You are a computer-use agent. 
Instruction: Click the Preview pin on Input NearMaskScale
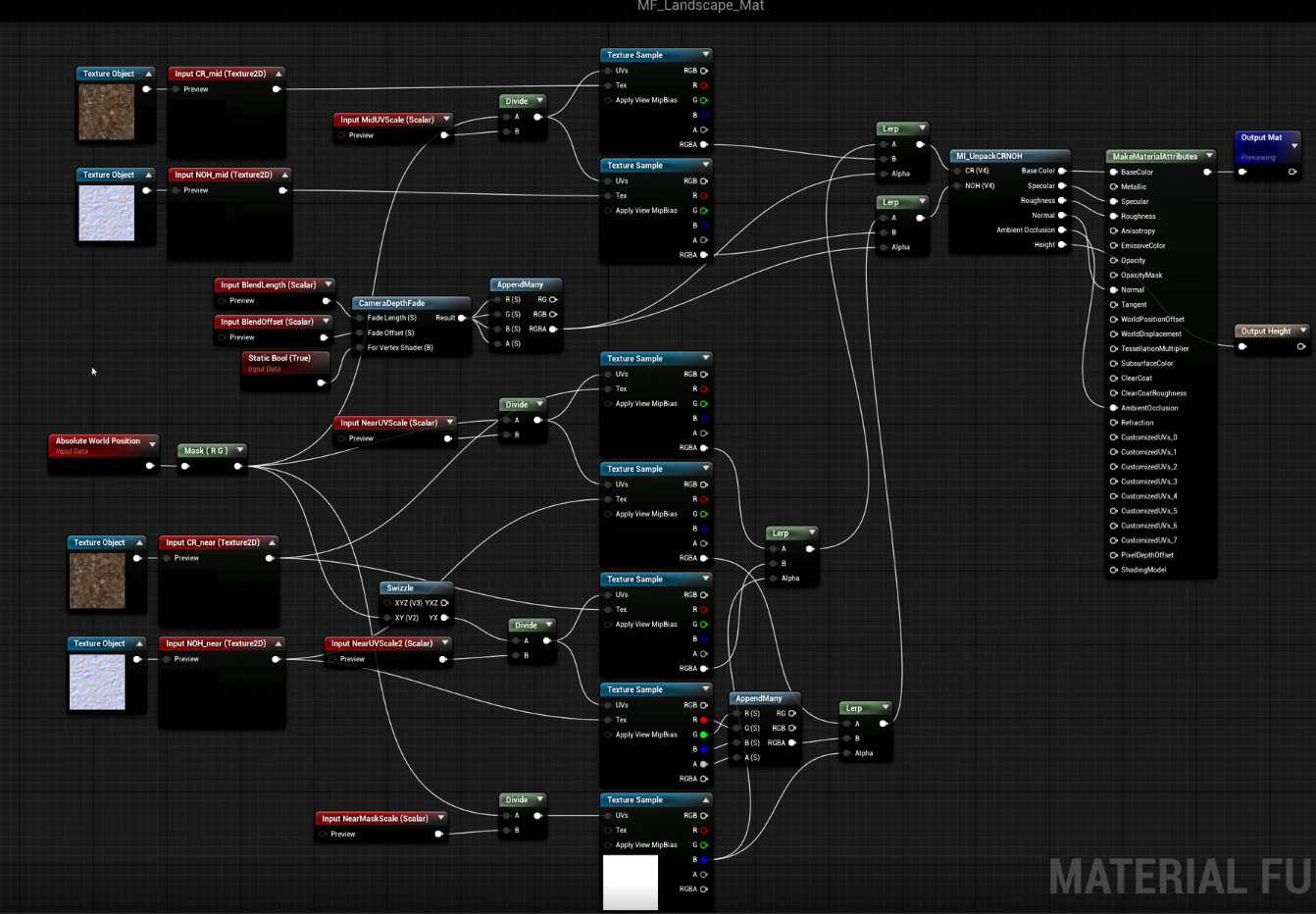323,834
